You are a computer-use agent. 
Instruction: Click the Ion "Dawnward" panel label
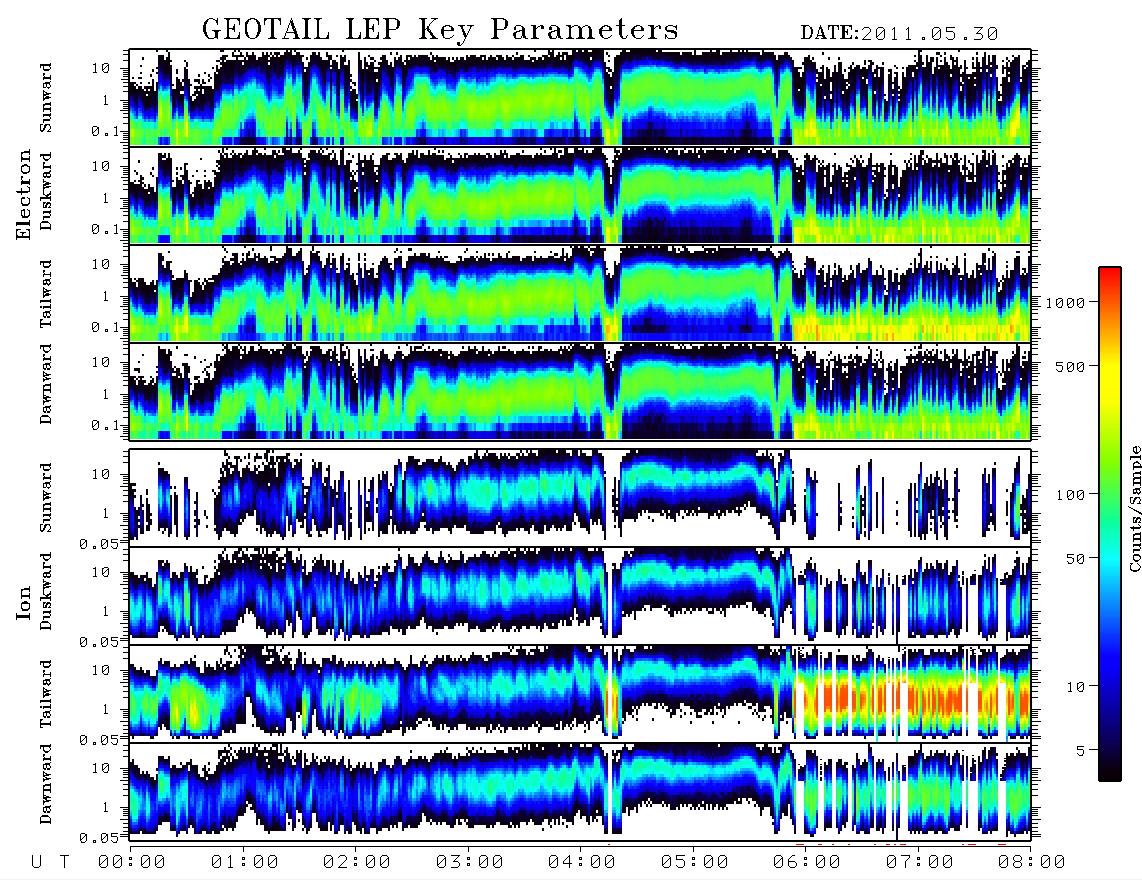pyautogui.click(x=46, y=784)
